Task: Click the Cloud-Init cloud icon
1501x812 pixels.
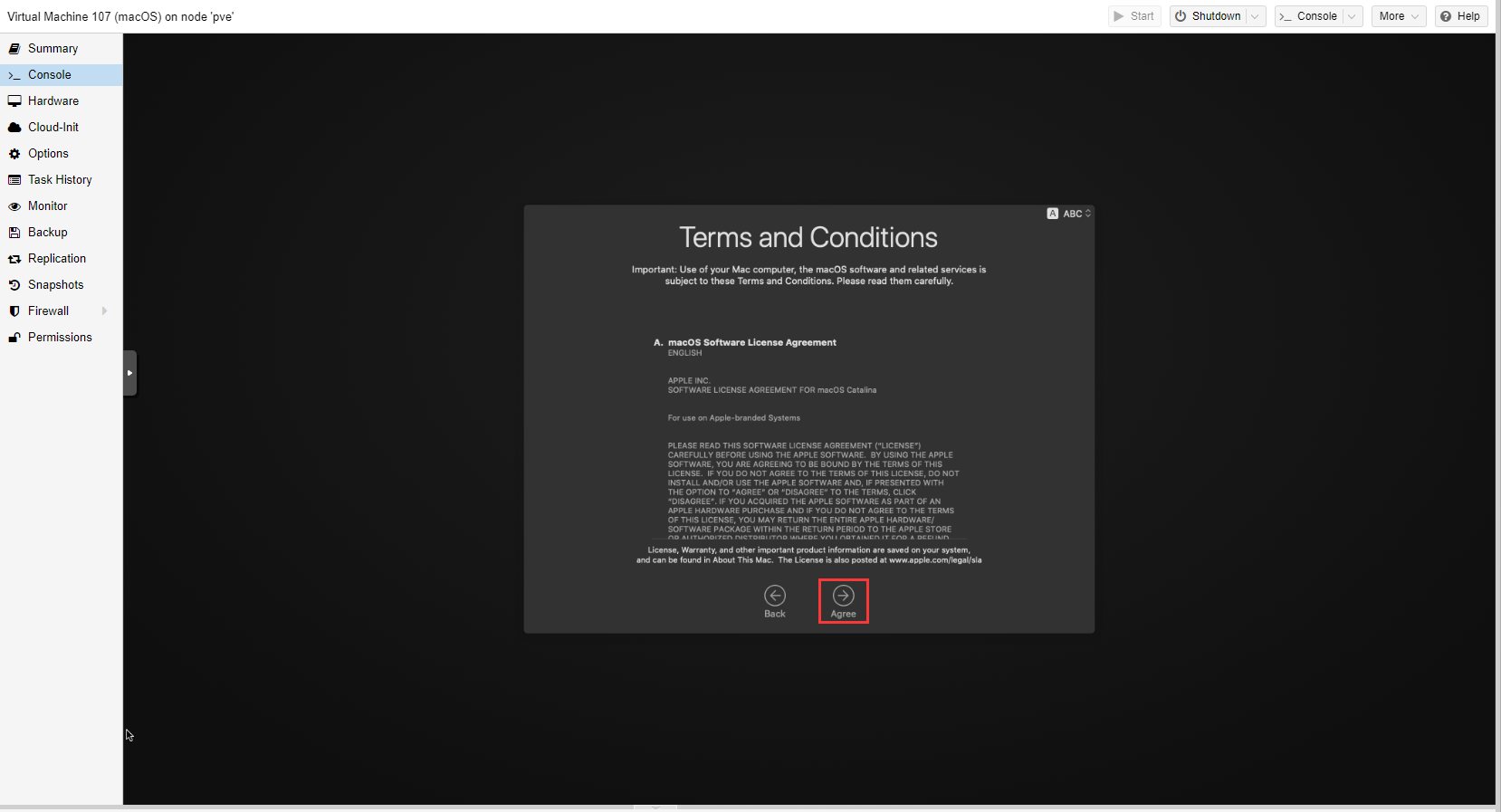Action: [x=14, y=128]
